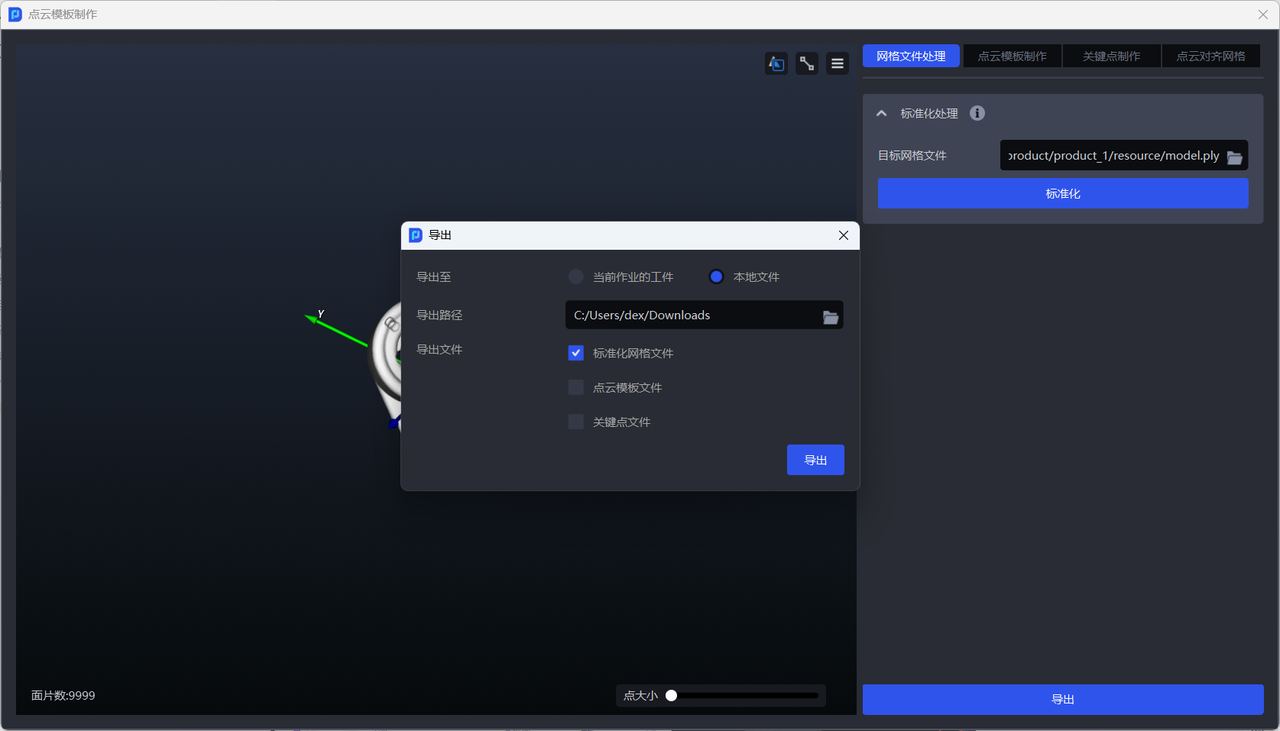
Task: Open the 关键点制作 tab
Action: point(1111,56)
